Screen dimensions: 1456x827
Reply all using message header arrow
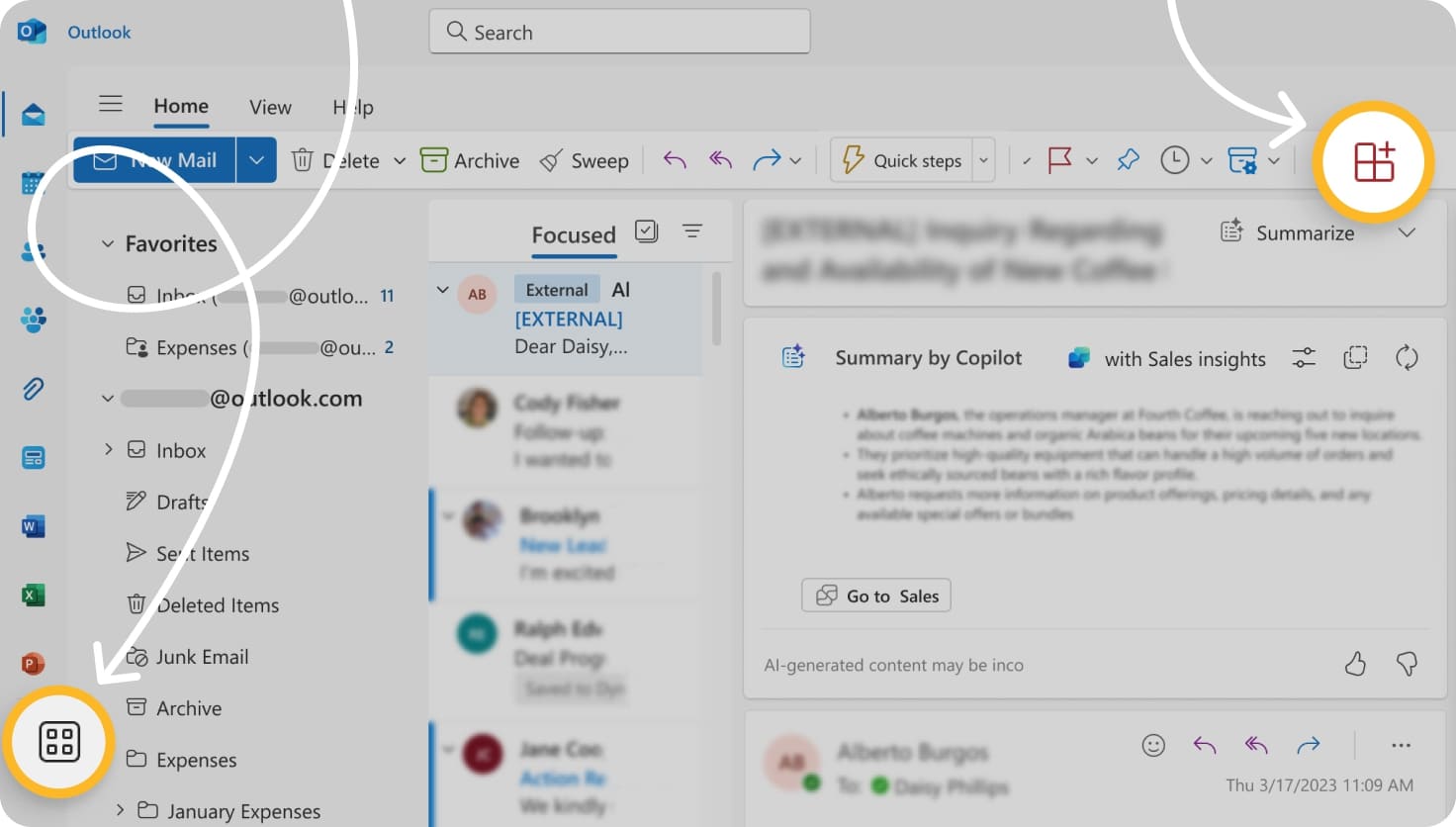[1256, 745]
